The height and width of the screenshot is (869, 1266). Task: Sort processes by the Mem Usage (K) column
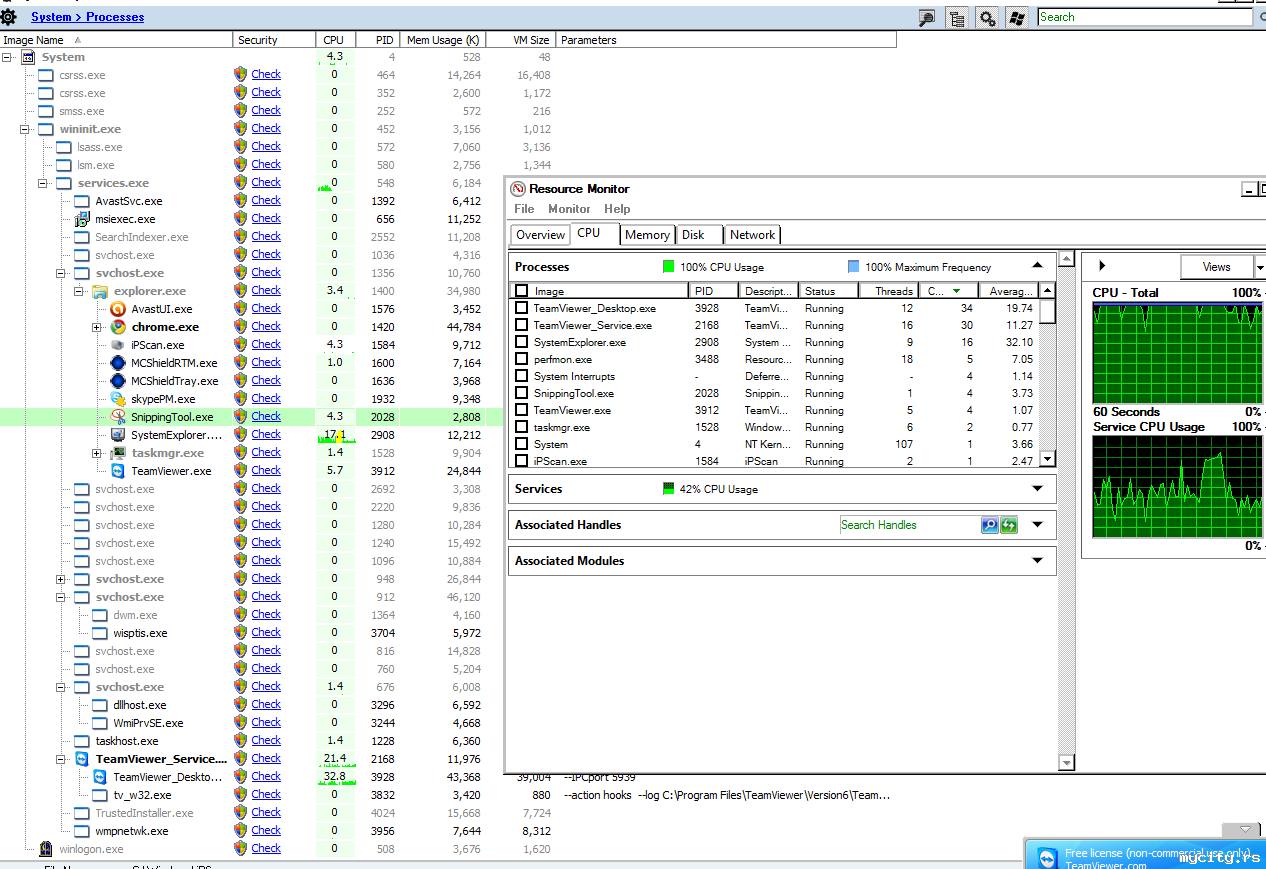(441, 40)
